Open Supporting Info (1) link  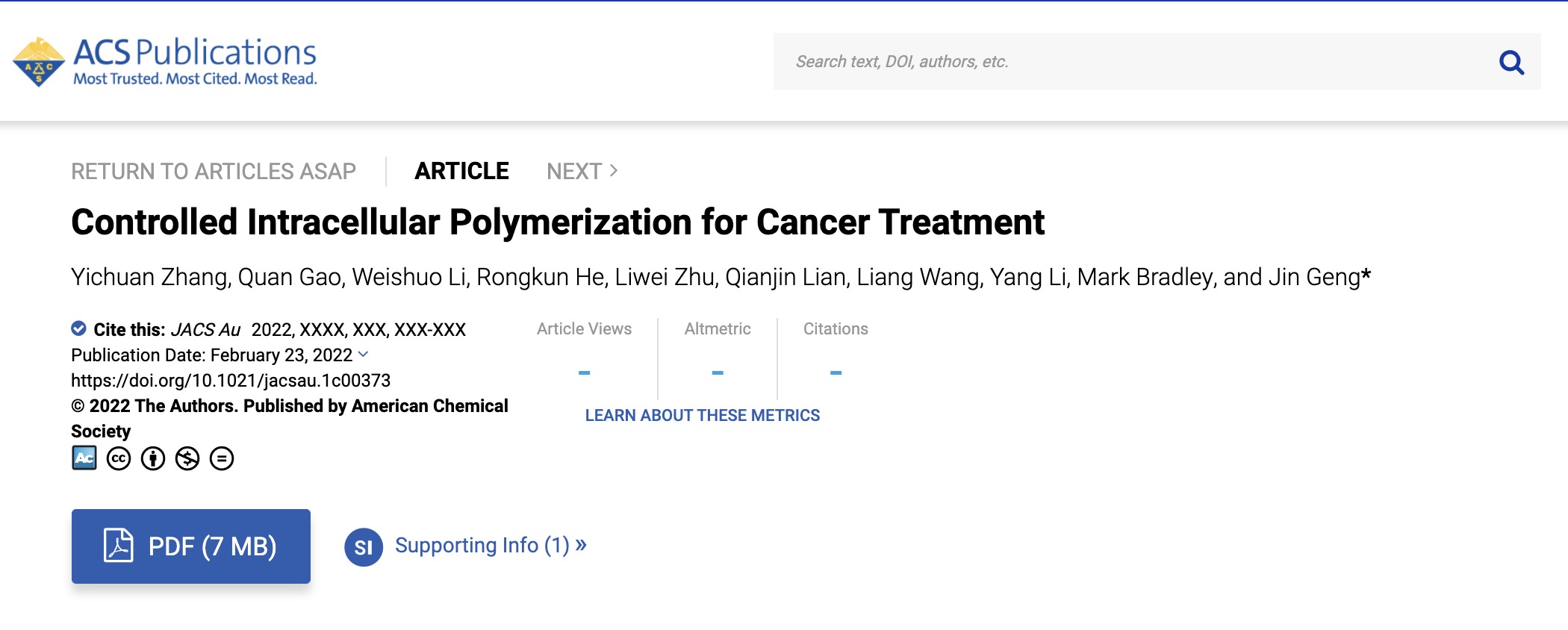tap(490, 546)
